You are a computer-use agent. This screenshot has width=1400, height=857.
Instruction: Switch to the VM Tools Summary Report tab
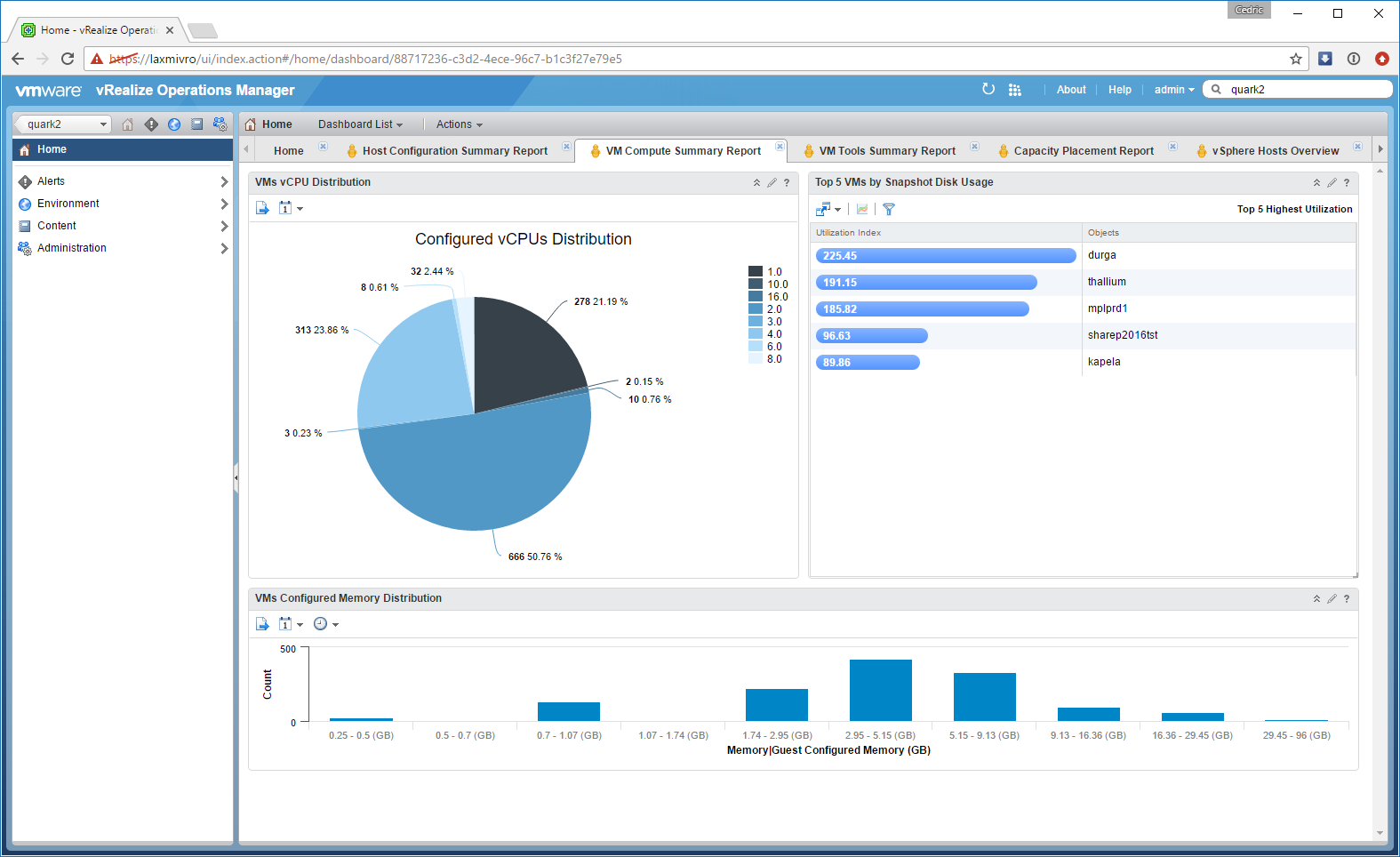point(886,151)
